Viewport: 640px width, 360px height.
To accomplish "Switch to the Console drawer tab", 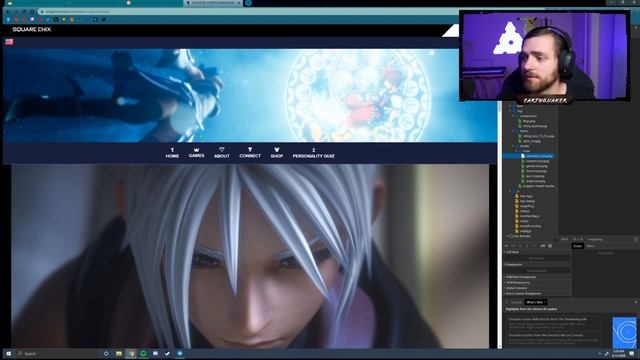I will 516,302.
